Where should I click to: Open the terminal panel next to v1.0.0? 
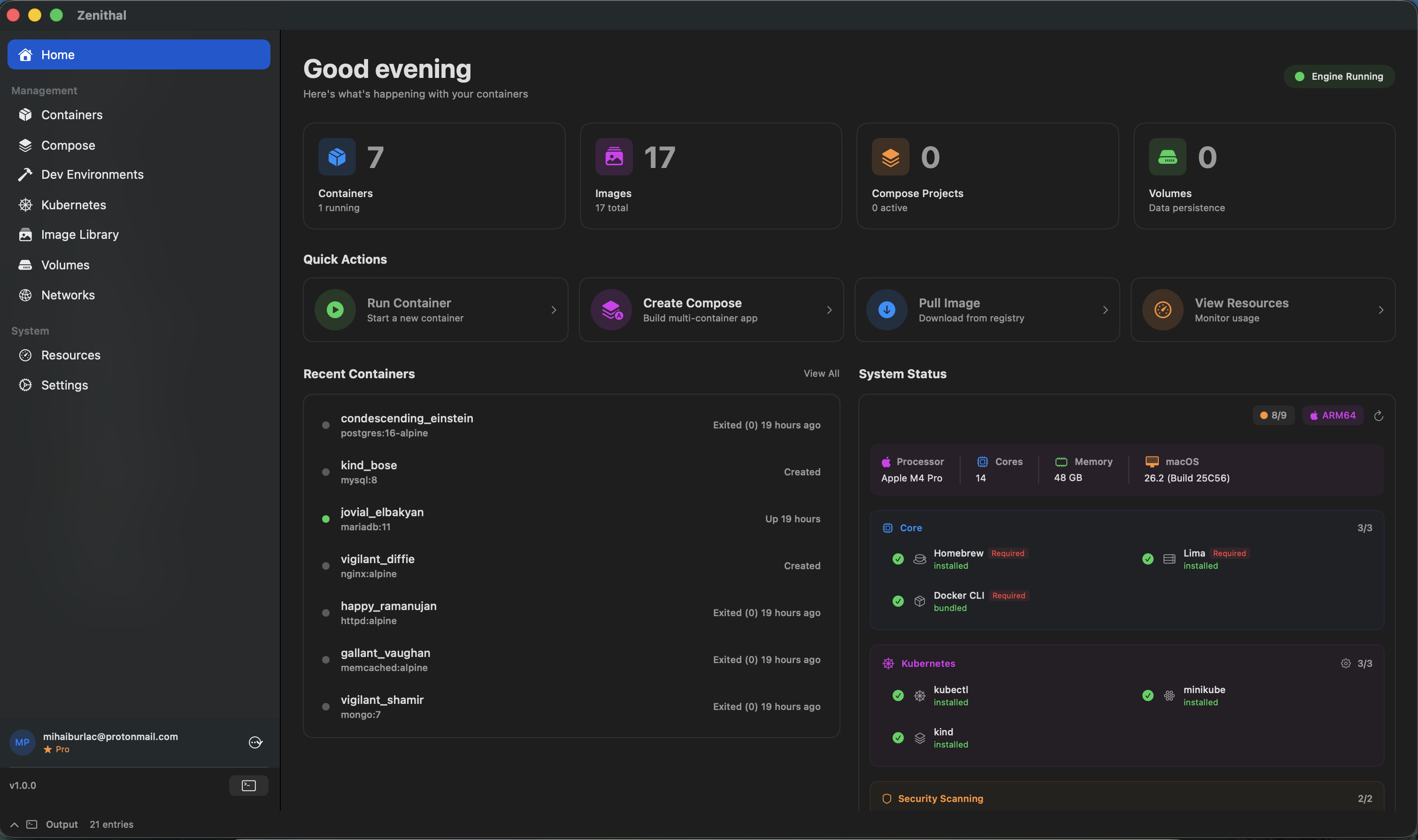click(x=248, y=785)
